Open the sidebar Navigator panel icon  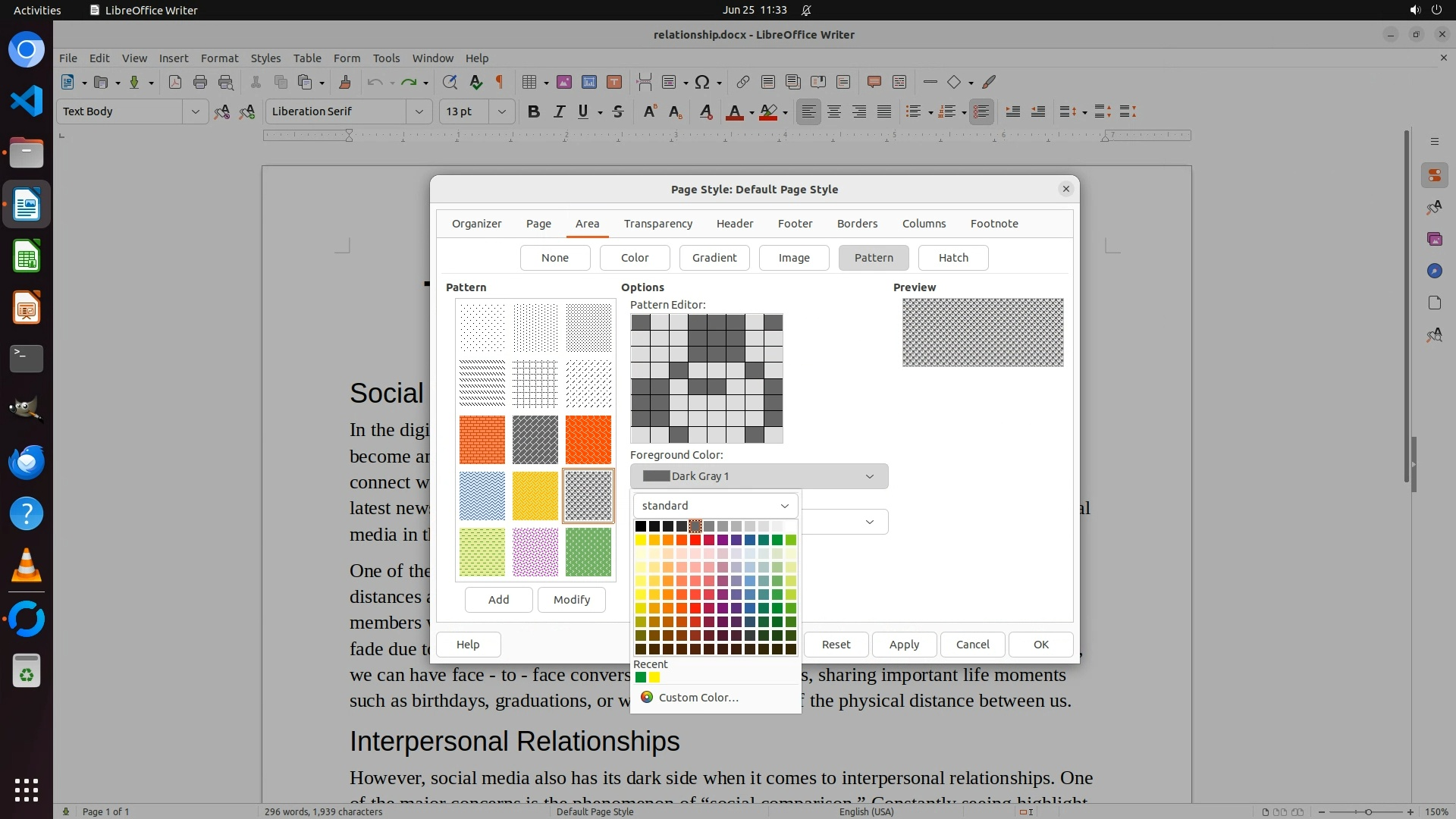tap(1434, 271)
